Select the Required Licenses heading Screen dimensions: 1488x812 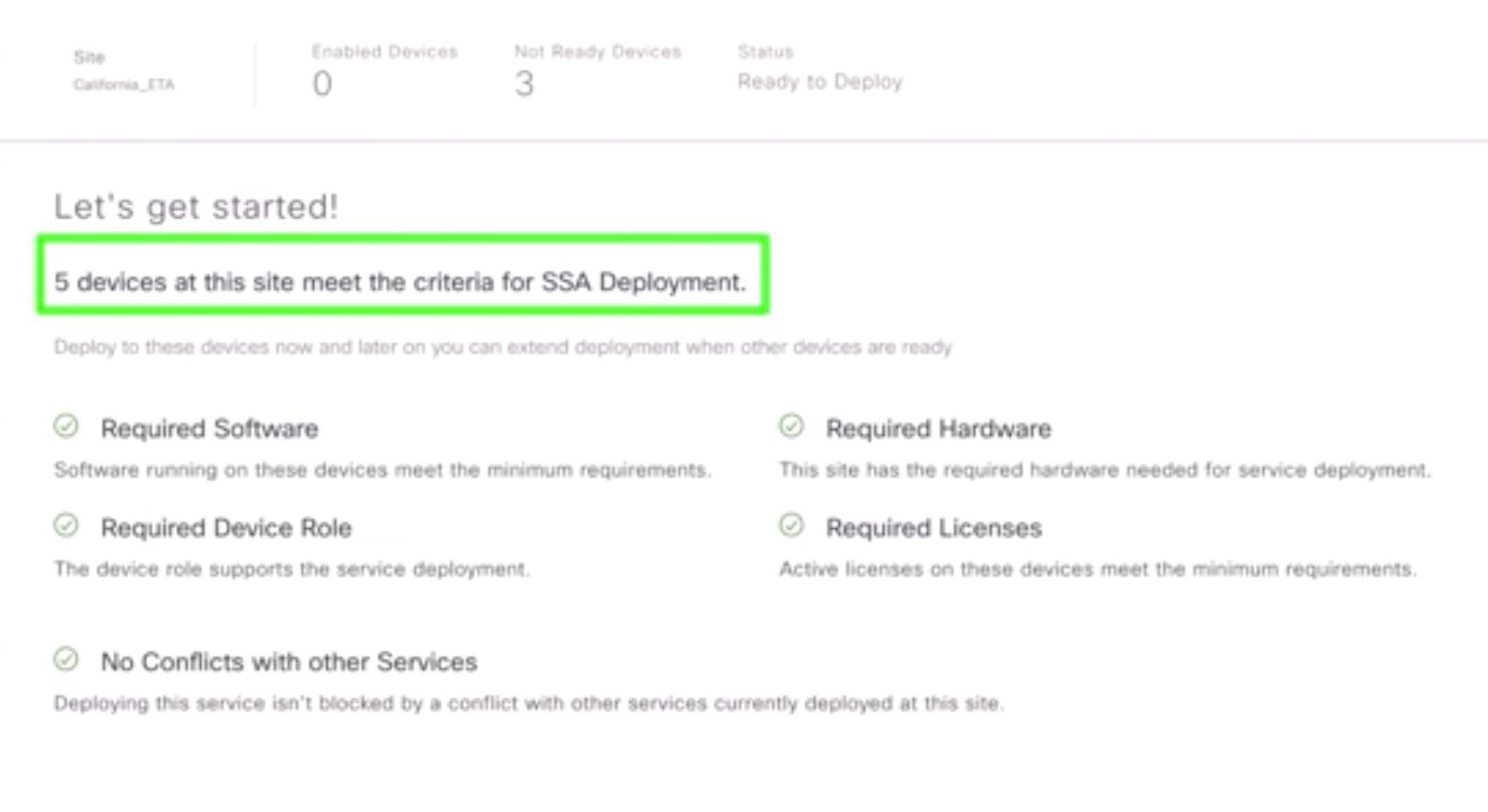click(933, 527)
